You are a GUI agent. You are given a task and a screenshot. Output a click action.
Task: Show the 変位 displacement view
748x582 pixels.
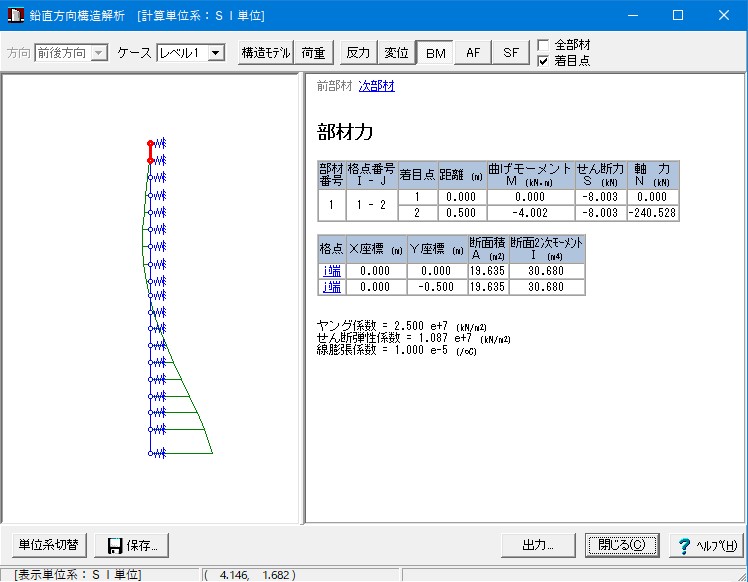pyautogui.click(x=396, y=52)
